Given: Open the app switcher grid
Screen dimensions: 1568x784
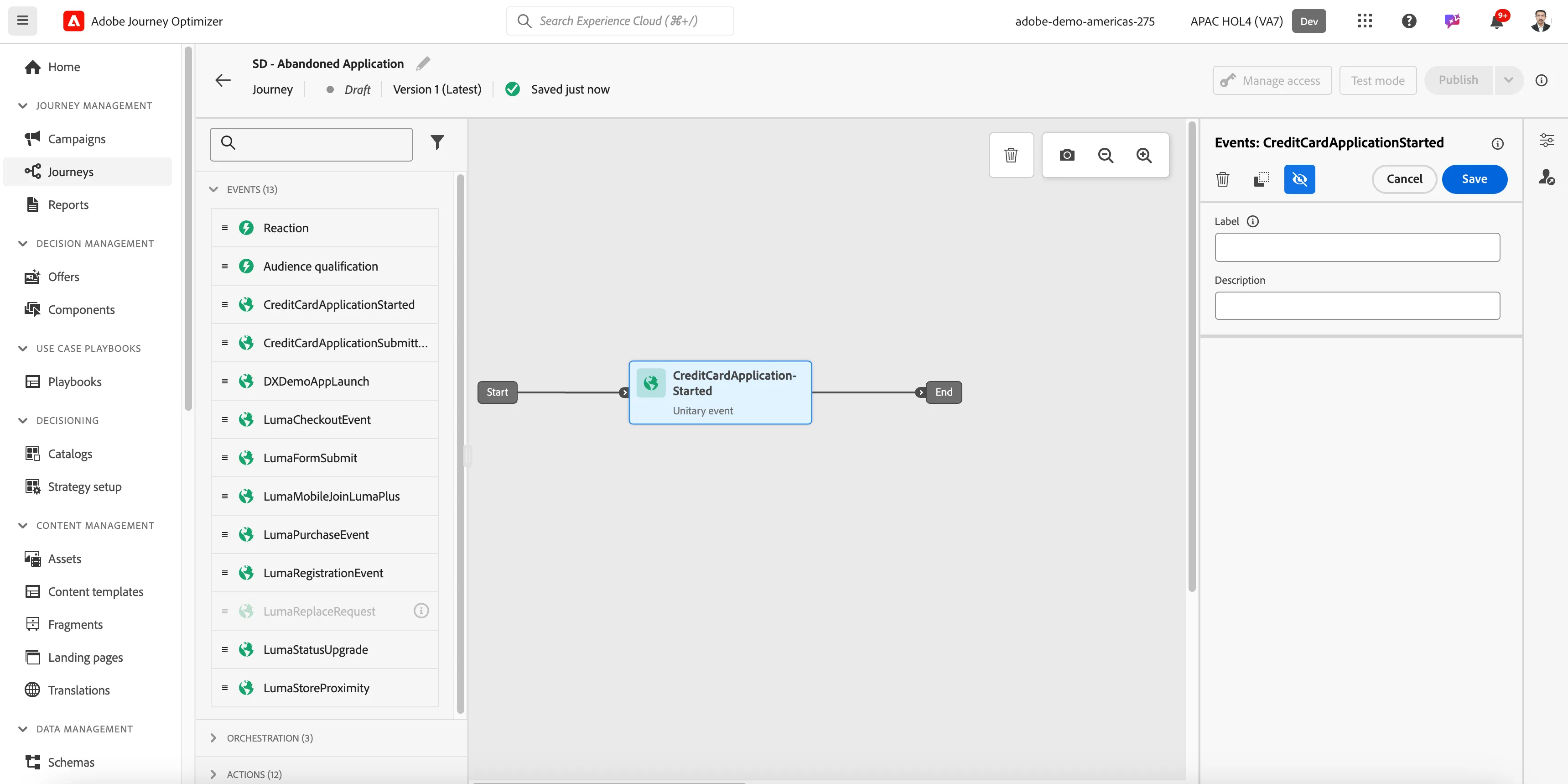Looking at the screenshot, I should tap(1365, 21).
